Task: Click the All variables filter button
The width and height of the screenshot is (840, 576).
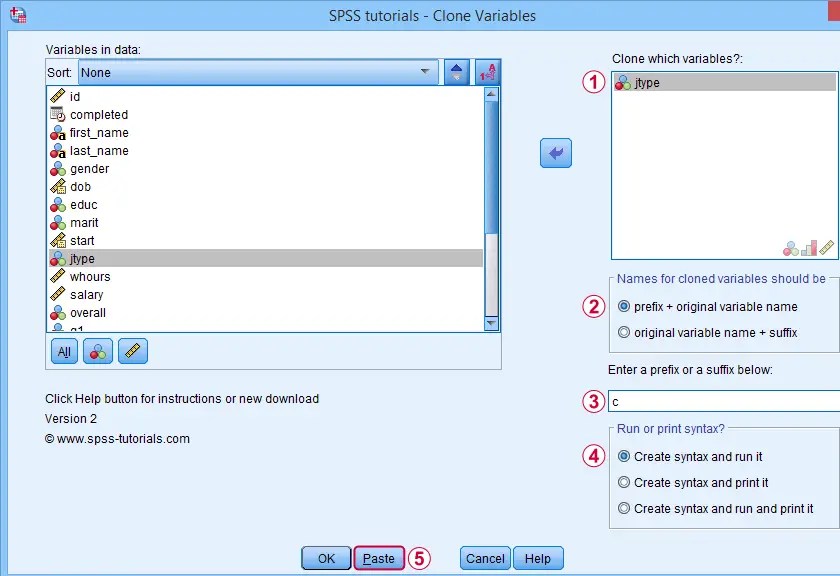Action: (63, 351)
